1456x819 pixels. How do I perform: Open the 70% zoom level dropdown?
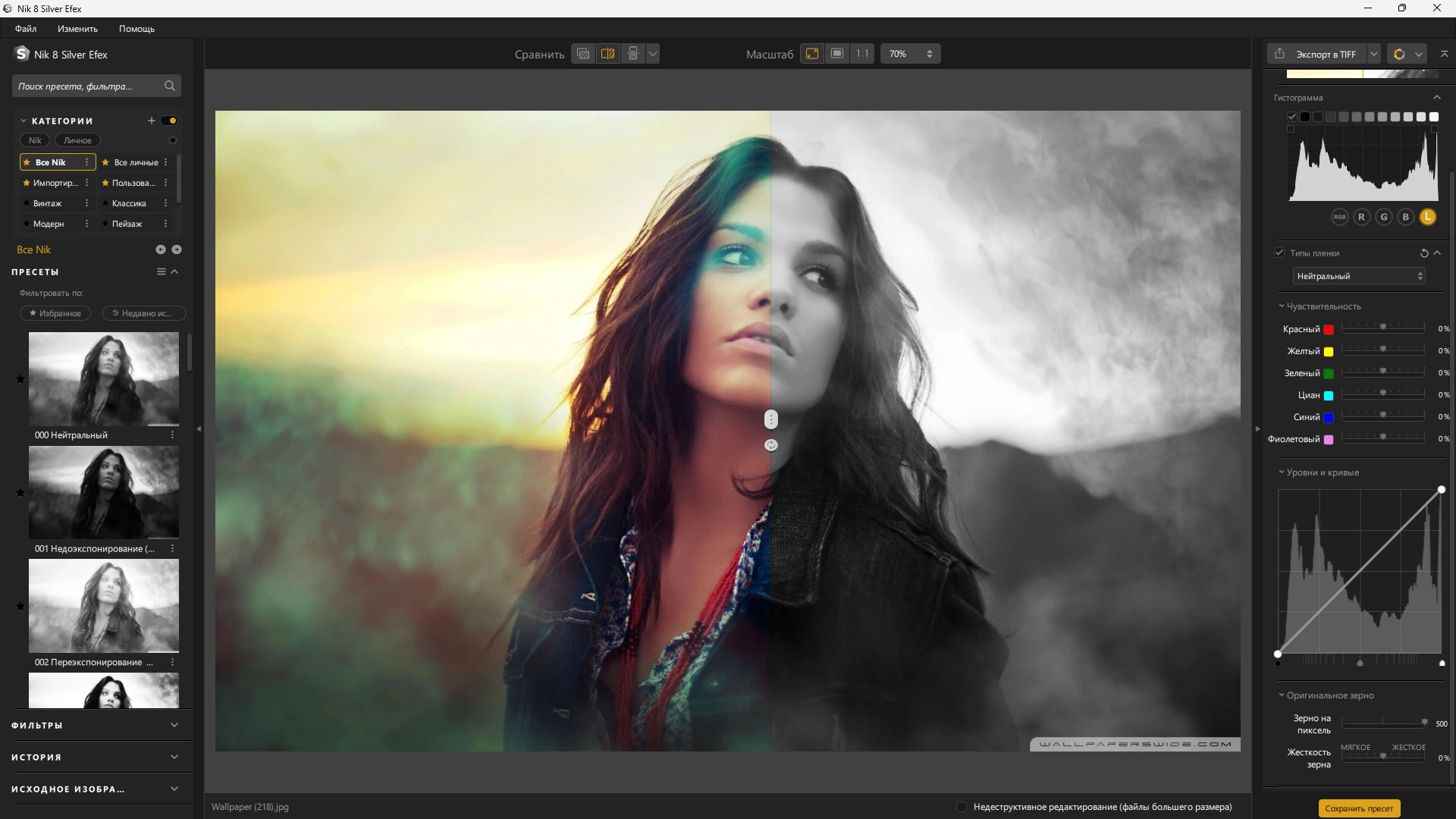pos(910,54)
